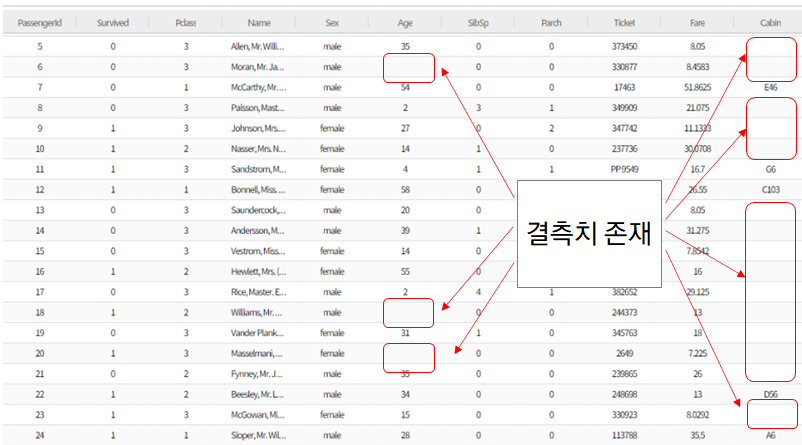Select ticket number 349909
Image resolution: width=802 pixels, height=445 pixels.
pos(625,108)
